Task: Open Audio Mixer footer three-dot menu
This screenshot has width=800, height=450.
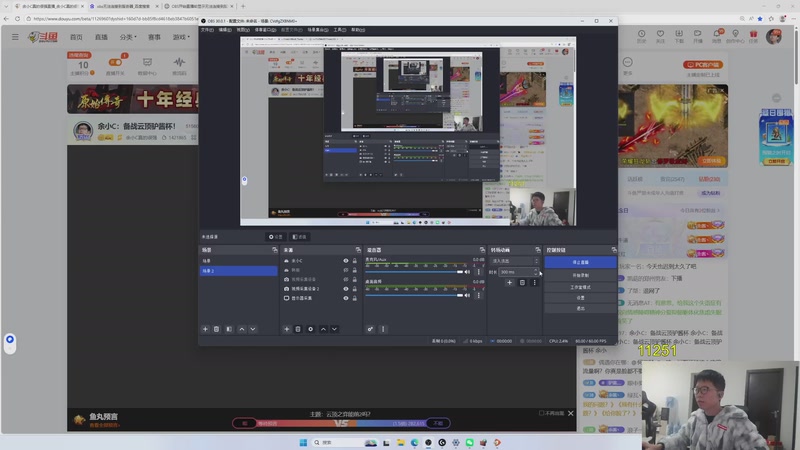Action: click(383, 329)
